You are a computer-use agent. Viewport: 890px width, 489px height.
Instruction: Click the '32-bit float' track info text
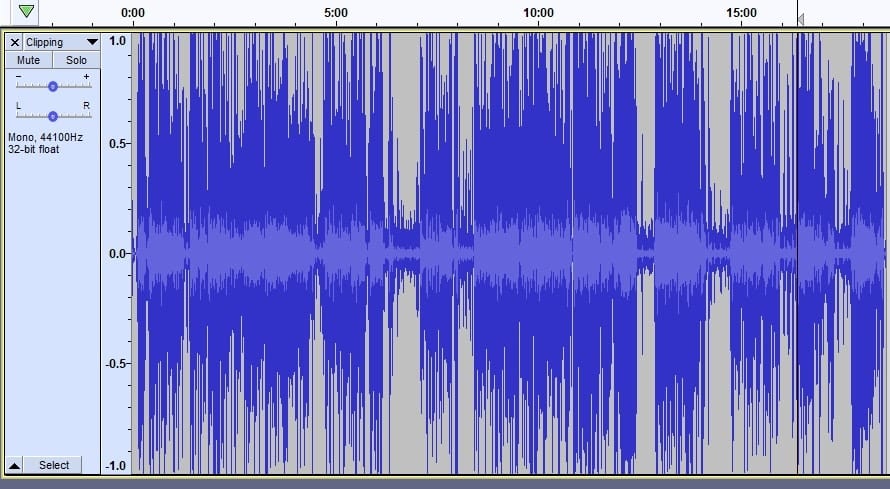click(x=33, y=149)
